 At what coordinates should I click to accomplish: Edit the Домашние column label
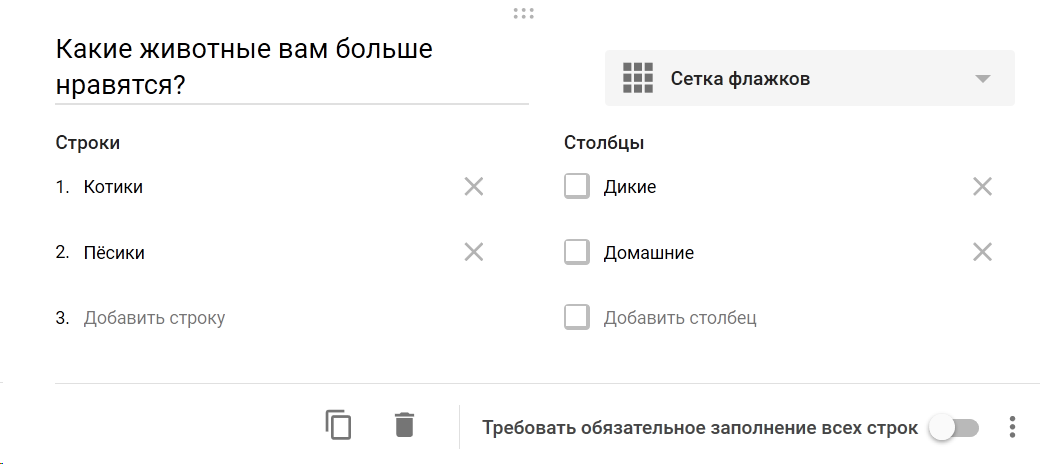pos(649,253)
